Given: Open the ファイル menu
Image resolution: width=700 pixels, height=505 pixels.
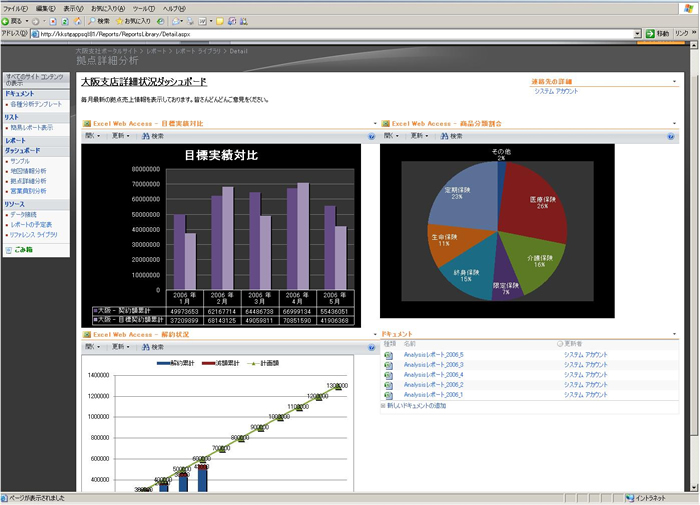Looking at the screenshot, I should (x=15, y=7).
